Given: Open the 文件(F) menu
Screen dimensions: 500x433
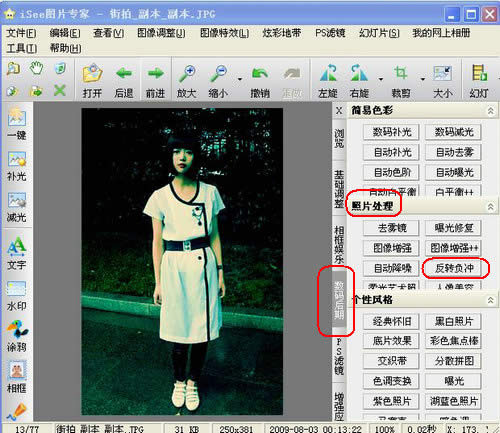Looking at the screenshot, I should coord(21,33).
